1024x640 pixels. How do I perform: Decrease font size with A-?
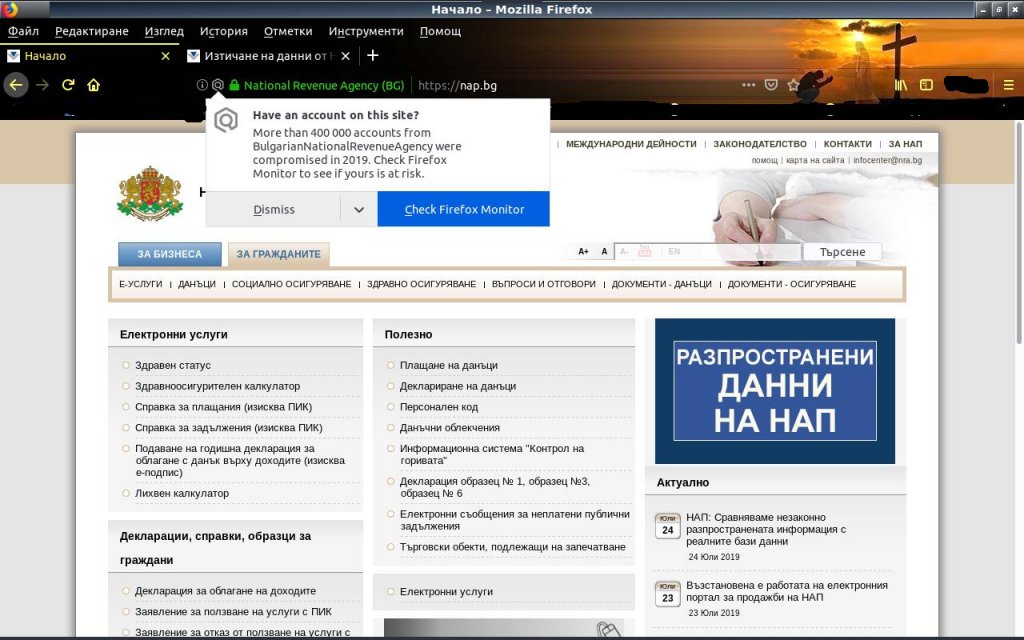624,251
